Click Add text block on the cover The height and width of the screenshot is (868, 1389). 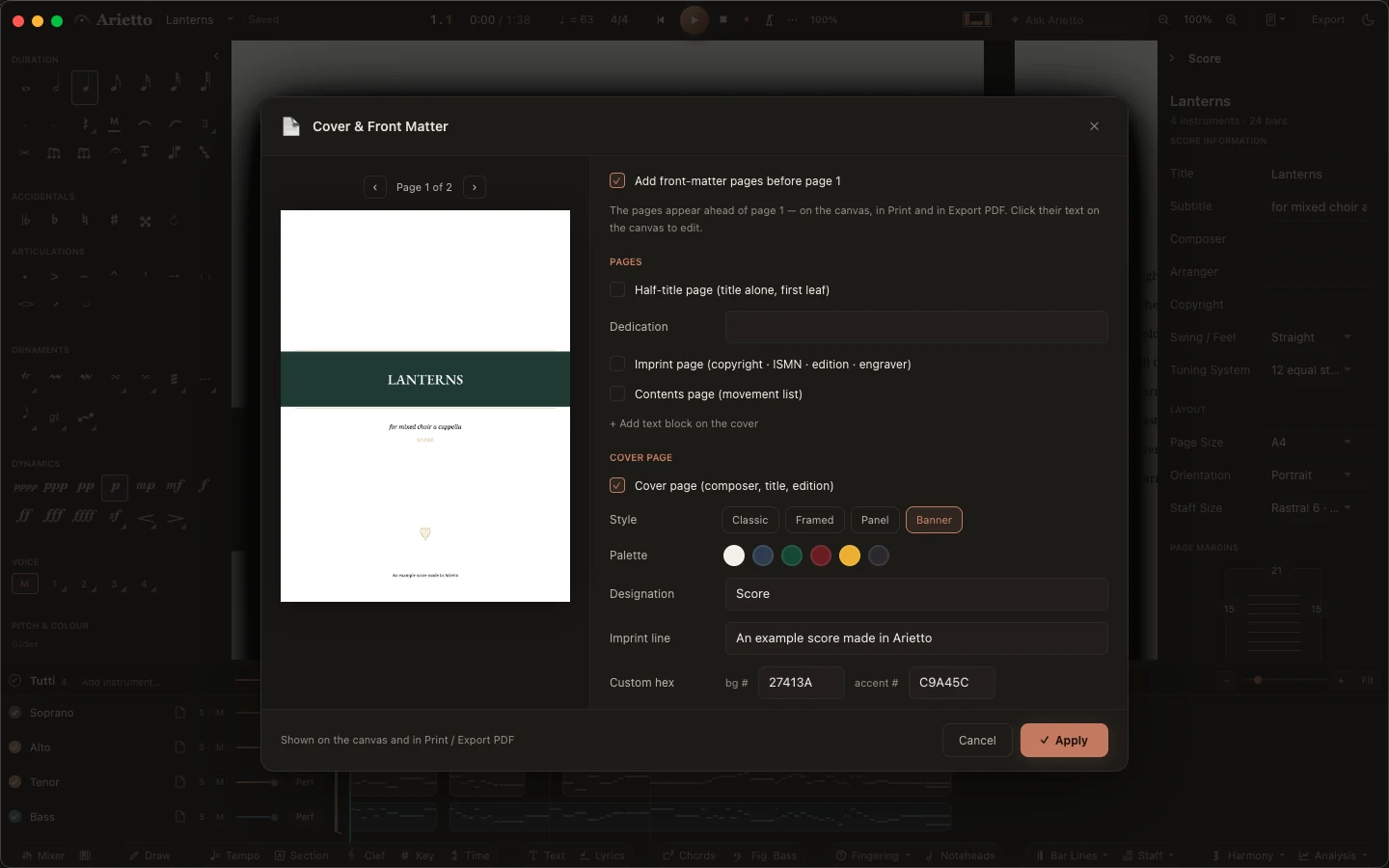[x=684, y=423]
